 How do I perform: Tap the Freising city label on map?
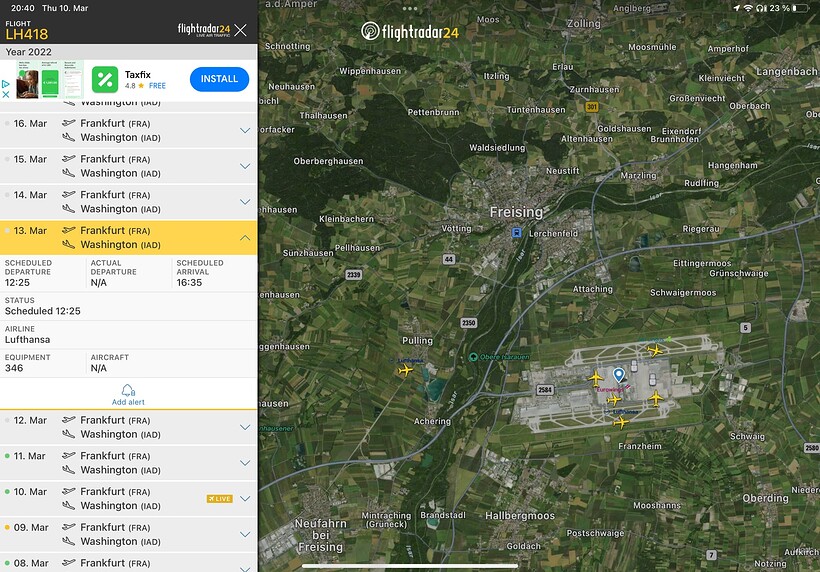pyautogui.click(x=516, y=212)
